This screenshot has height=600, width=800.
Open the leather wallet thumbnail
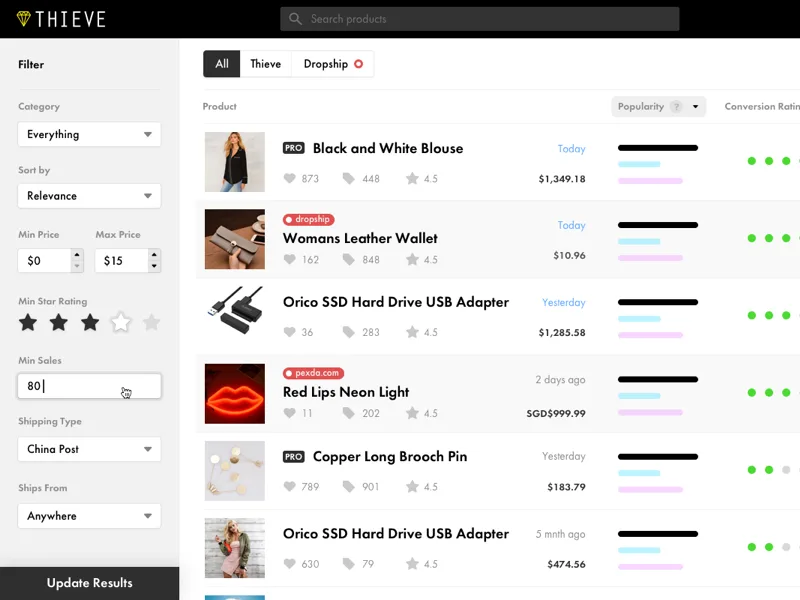point(235,239)
